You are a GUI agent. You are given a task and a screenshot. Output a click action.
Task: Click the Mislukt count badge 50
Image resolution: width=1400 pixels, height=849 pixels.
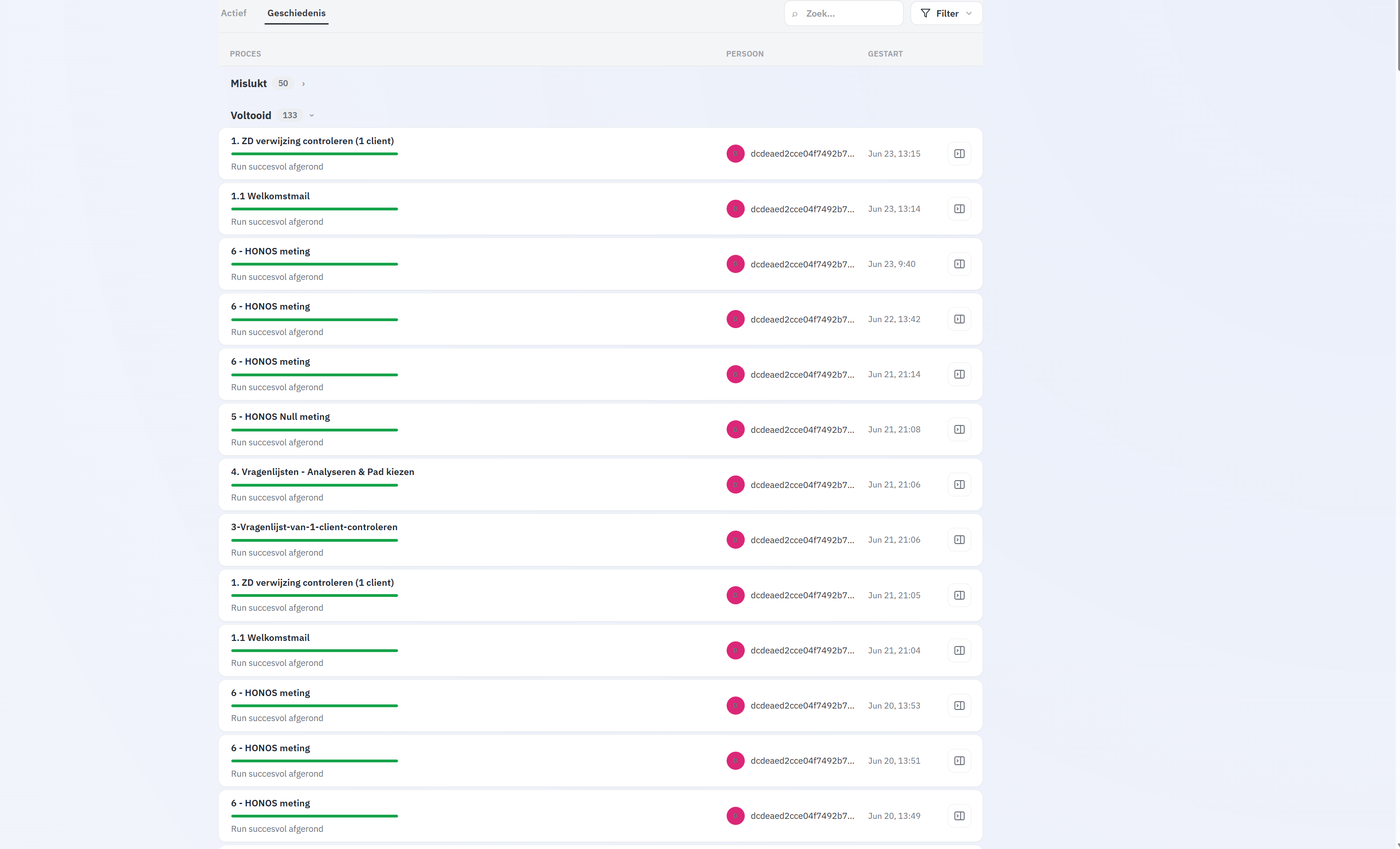click(x=283, y=83)
